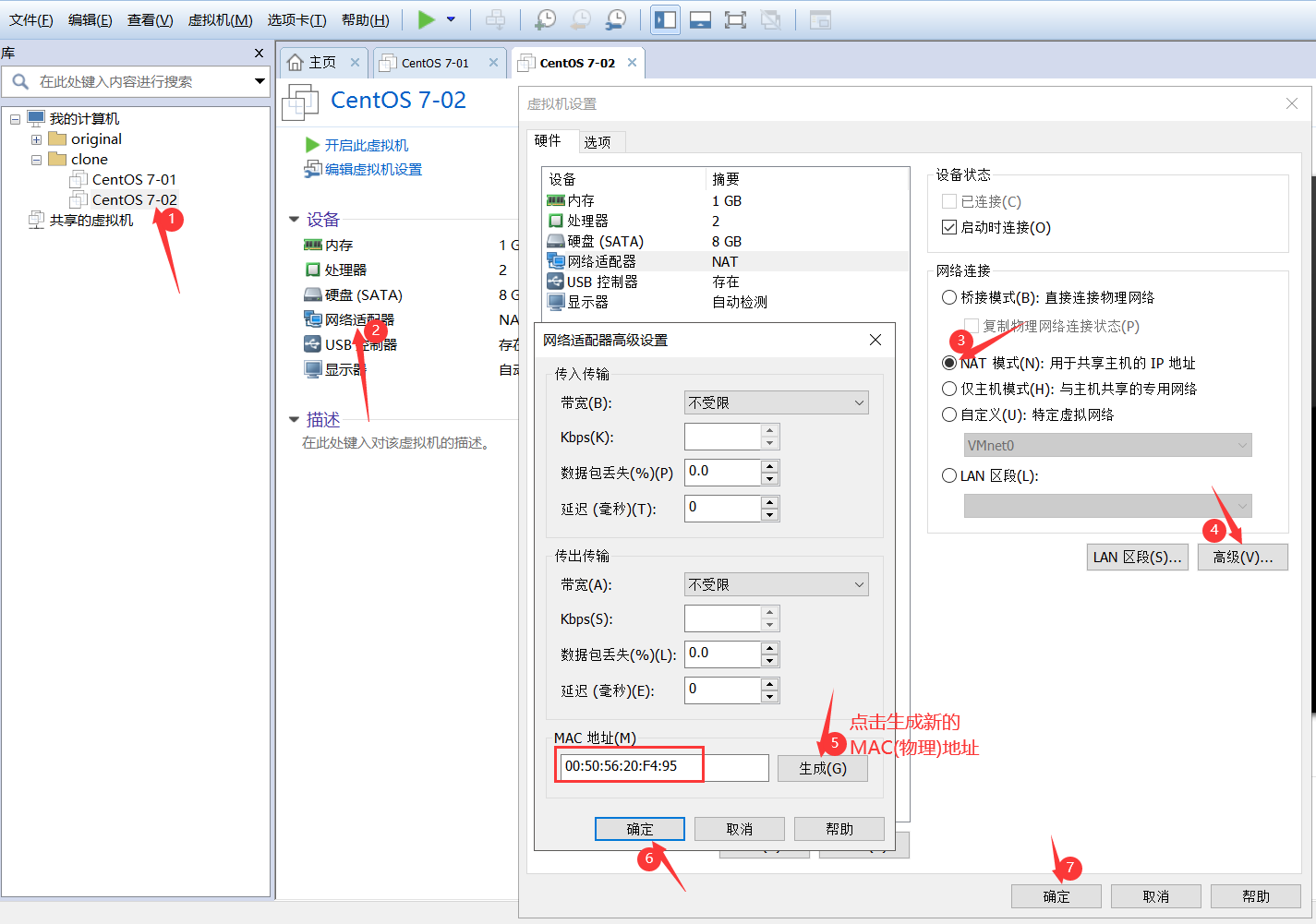Click the MAC 地址(M) input field
Screen dimensions: 1316x924
665,766
